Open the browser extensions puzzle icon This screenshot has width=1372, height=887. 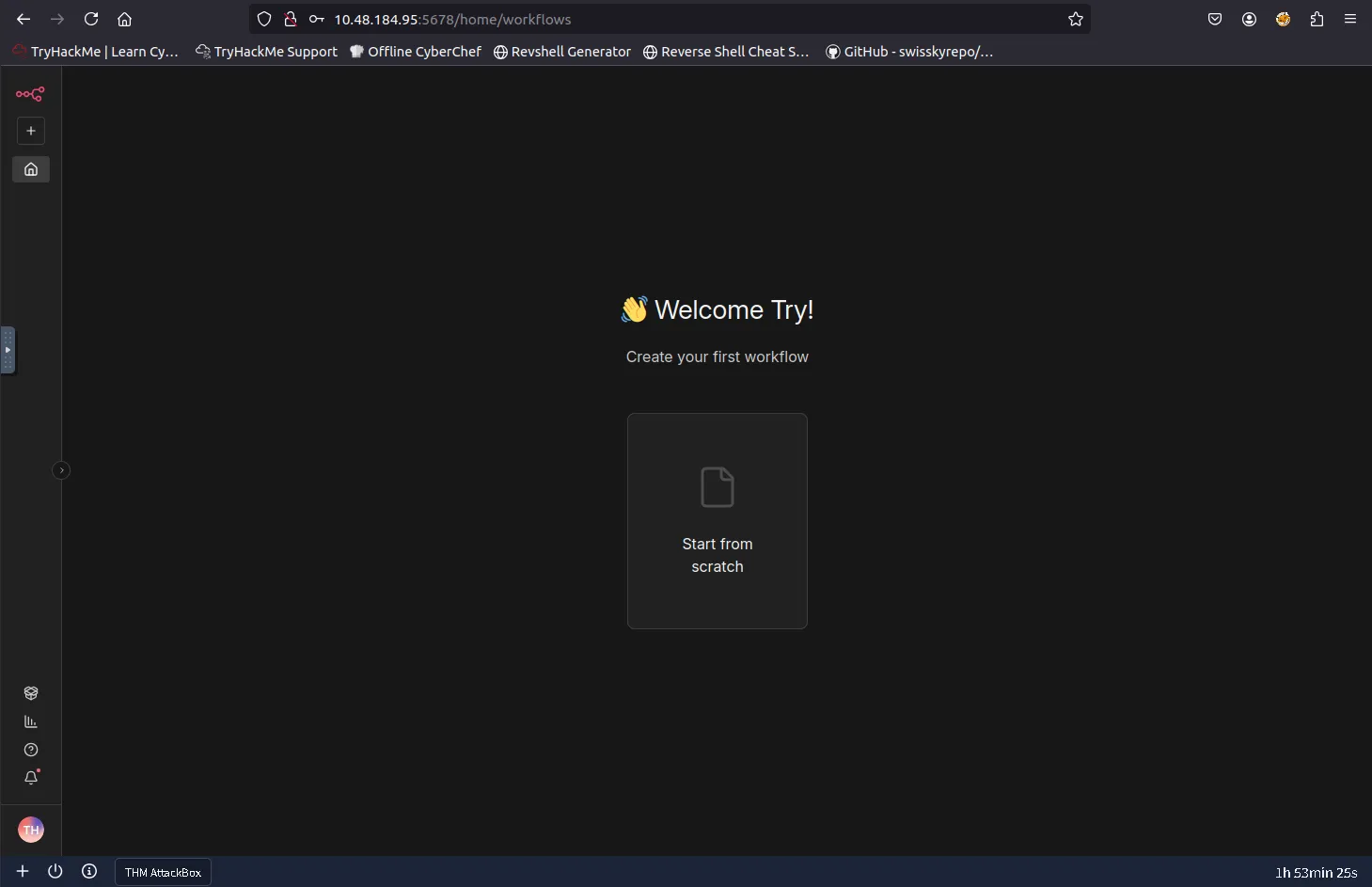click(x=1317, y=19)
